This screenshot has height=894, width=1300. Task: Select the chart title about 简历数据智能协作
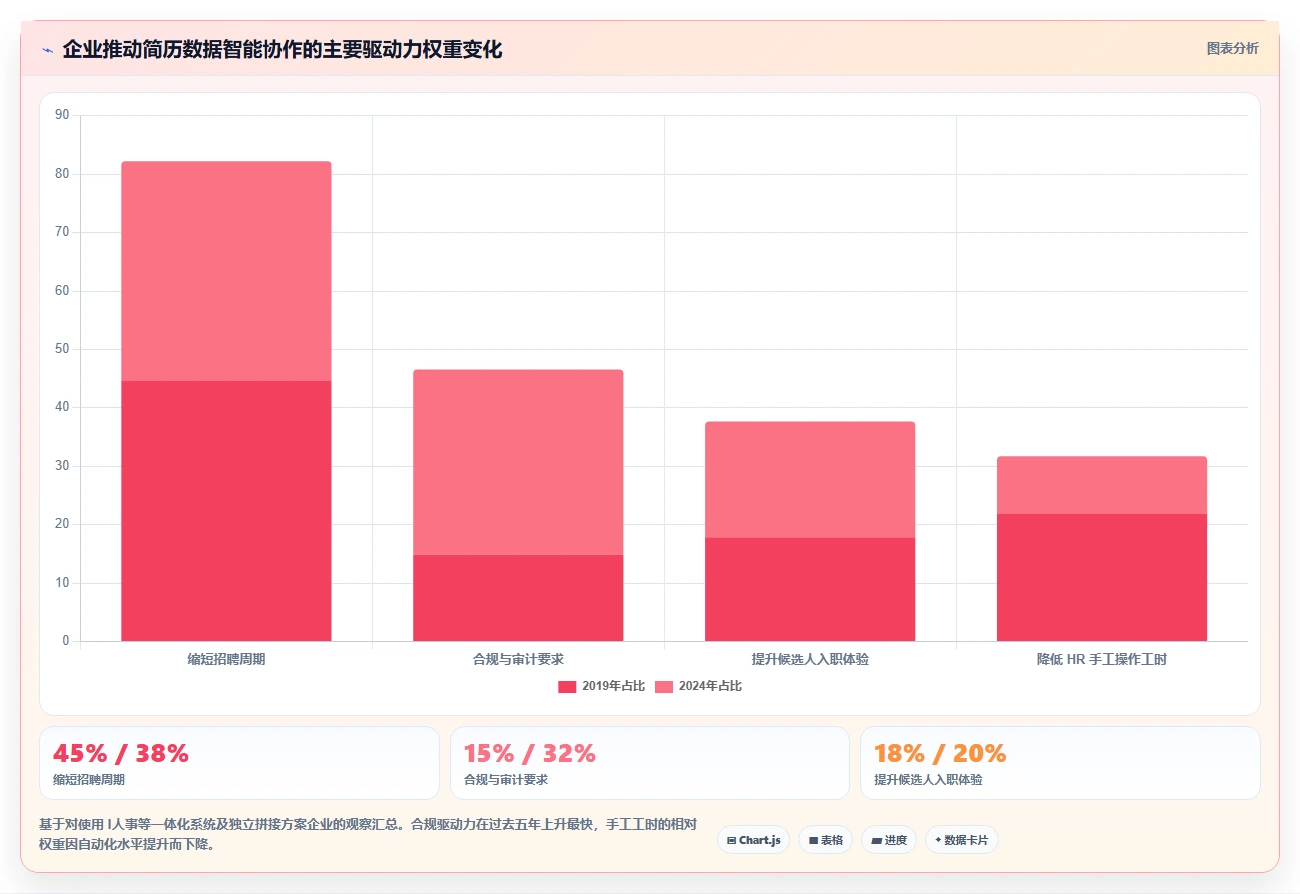coord(282,50)
